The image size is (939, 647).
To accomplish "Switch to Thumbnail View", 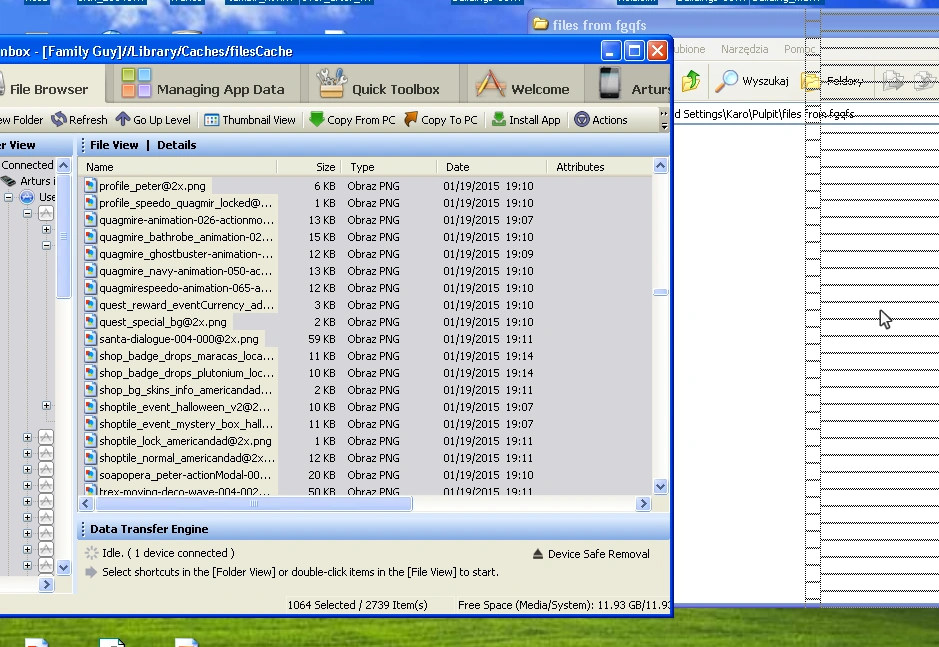I will tap(250, 120).
